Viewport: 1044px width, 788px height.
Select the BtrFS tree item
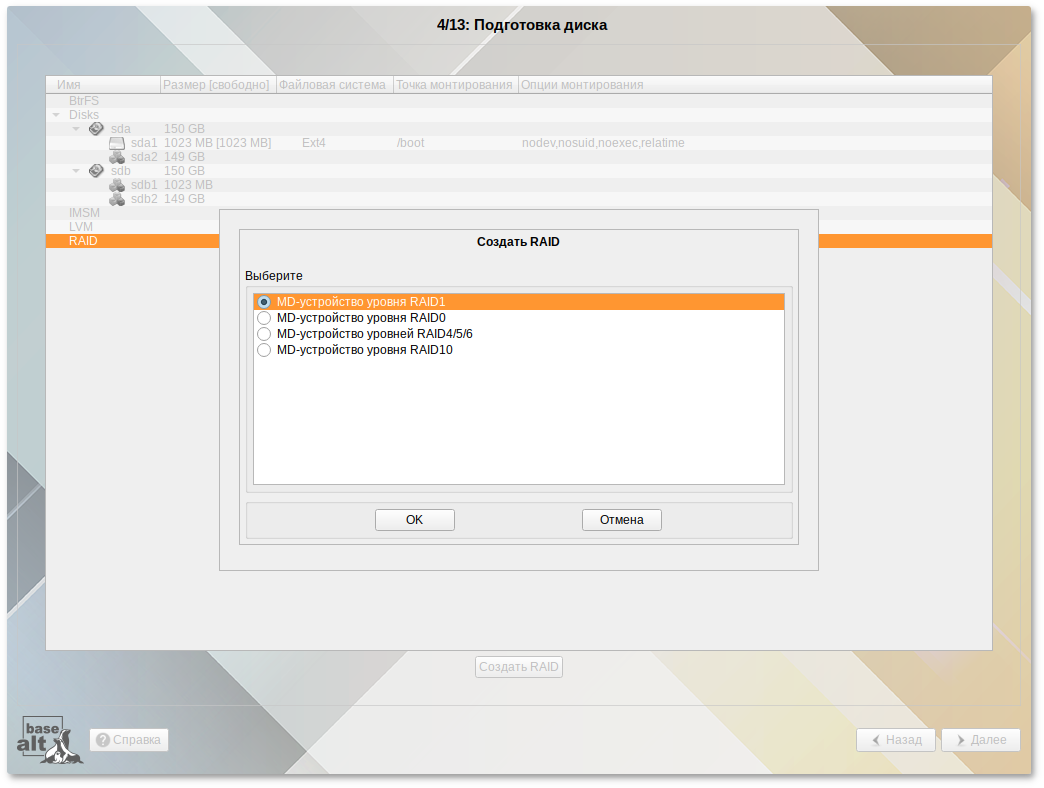tap(83, 101)
